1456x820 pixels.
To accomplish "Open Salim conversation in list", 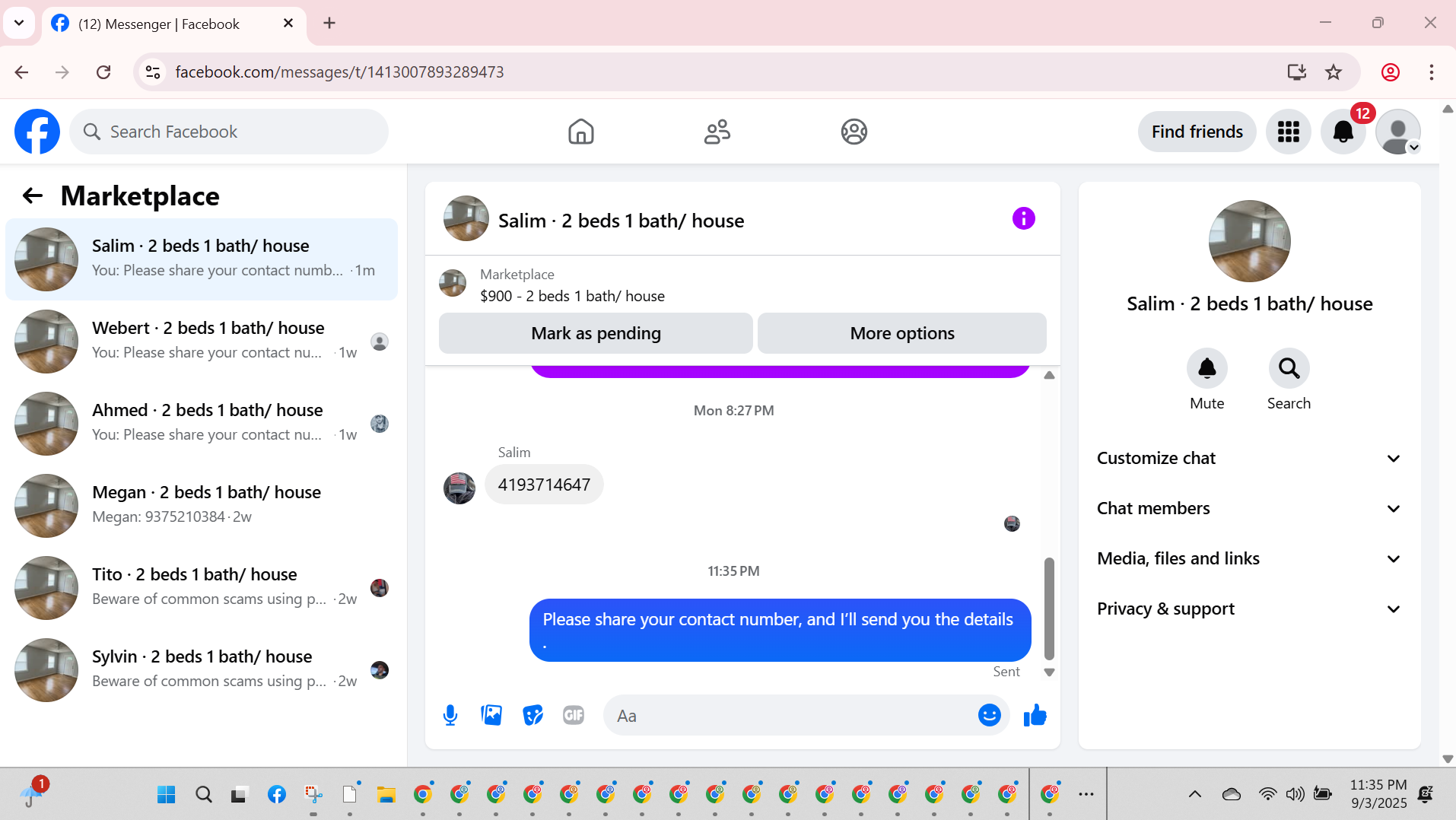I will pyautogui.click(x=202, y=259).
